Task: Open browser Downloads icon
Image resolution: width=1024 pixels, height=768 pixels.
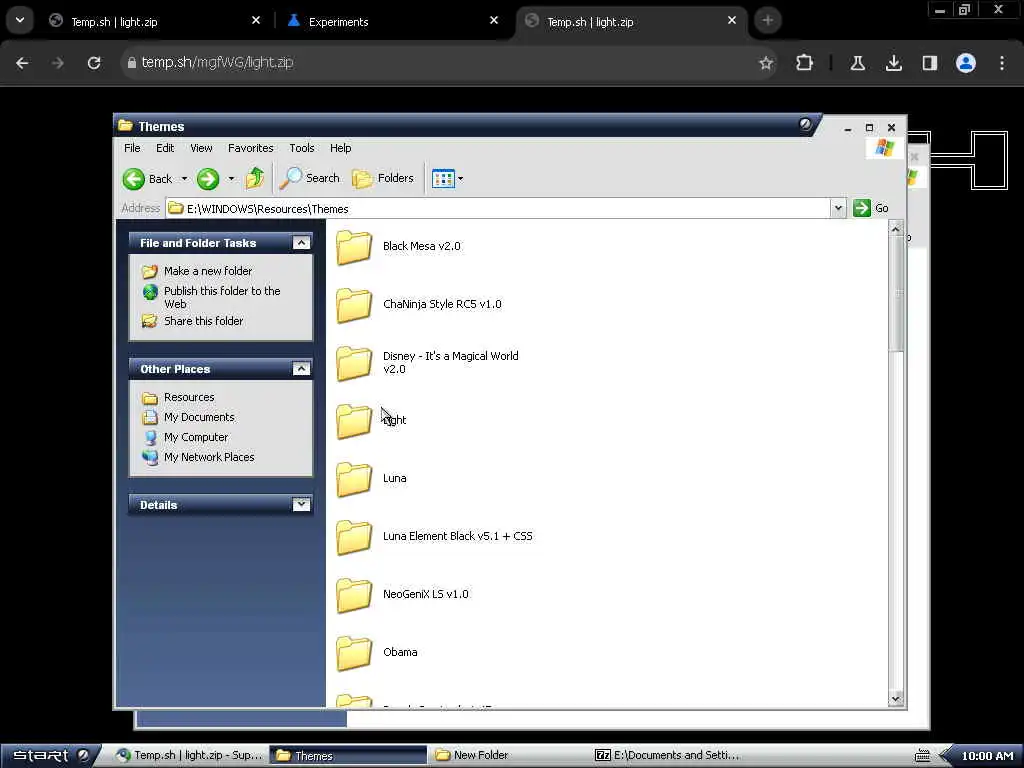Action: (x=893, y=63)
